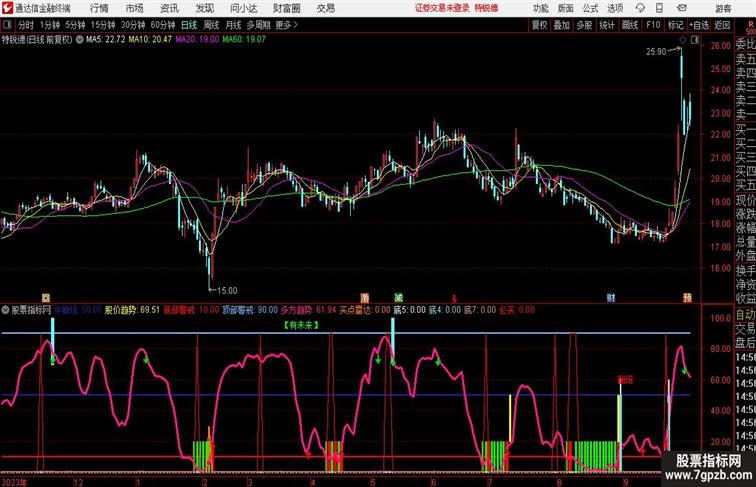The width and height of the screenshot is (756, 487).
Task: Click the 多方趋势: 61.94 value
Action: (308, 310)
